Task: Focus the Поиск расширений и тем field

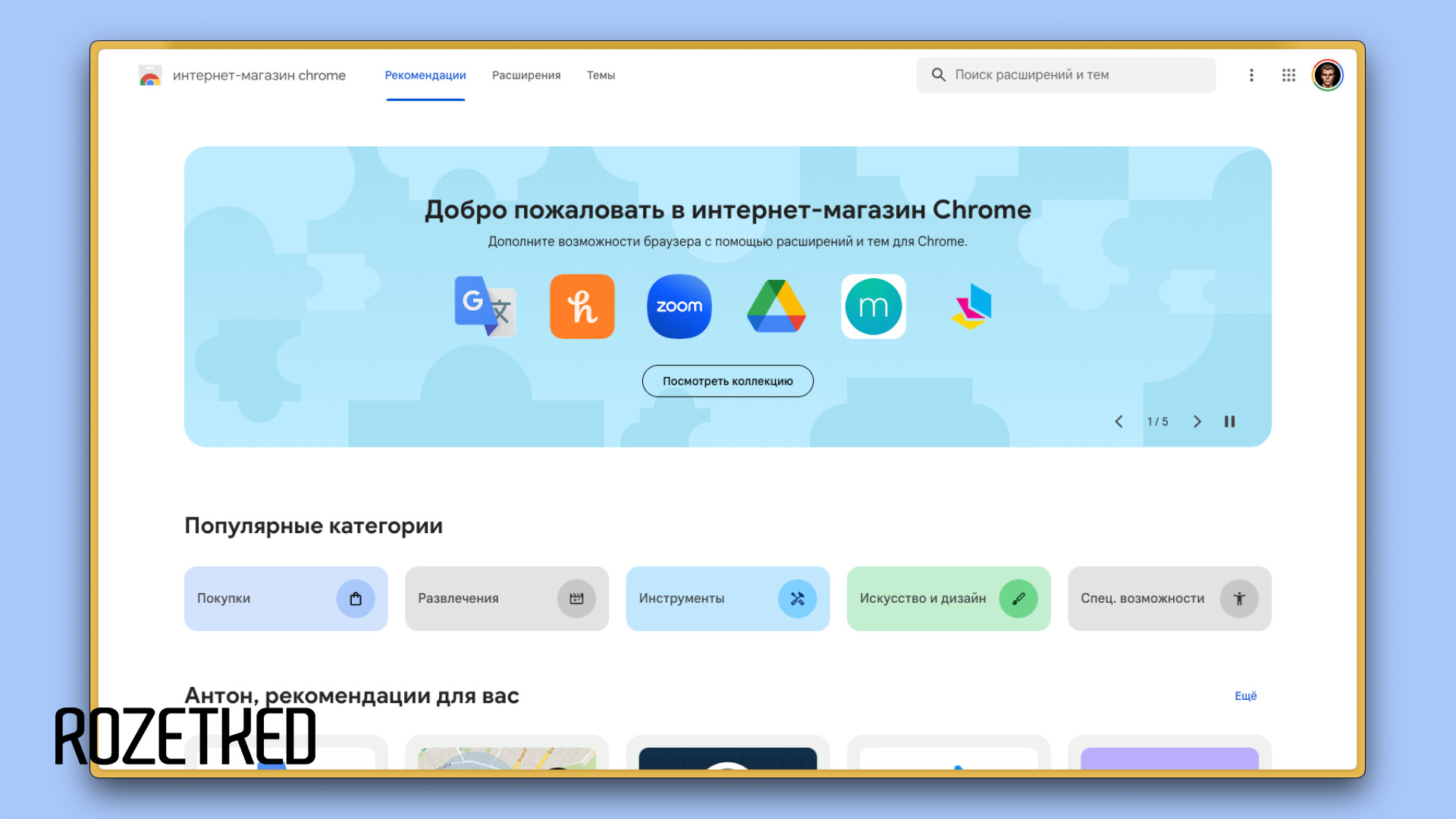Action: click(1065, 75)
